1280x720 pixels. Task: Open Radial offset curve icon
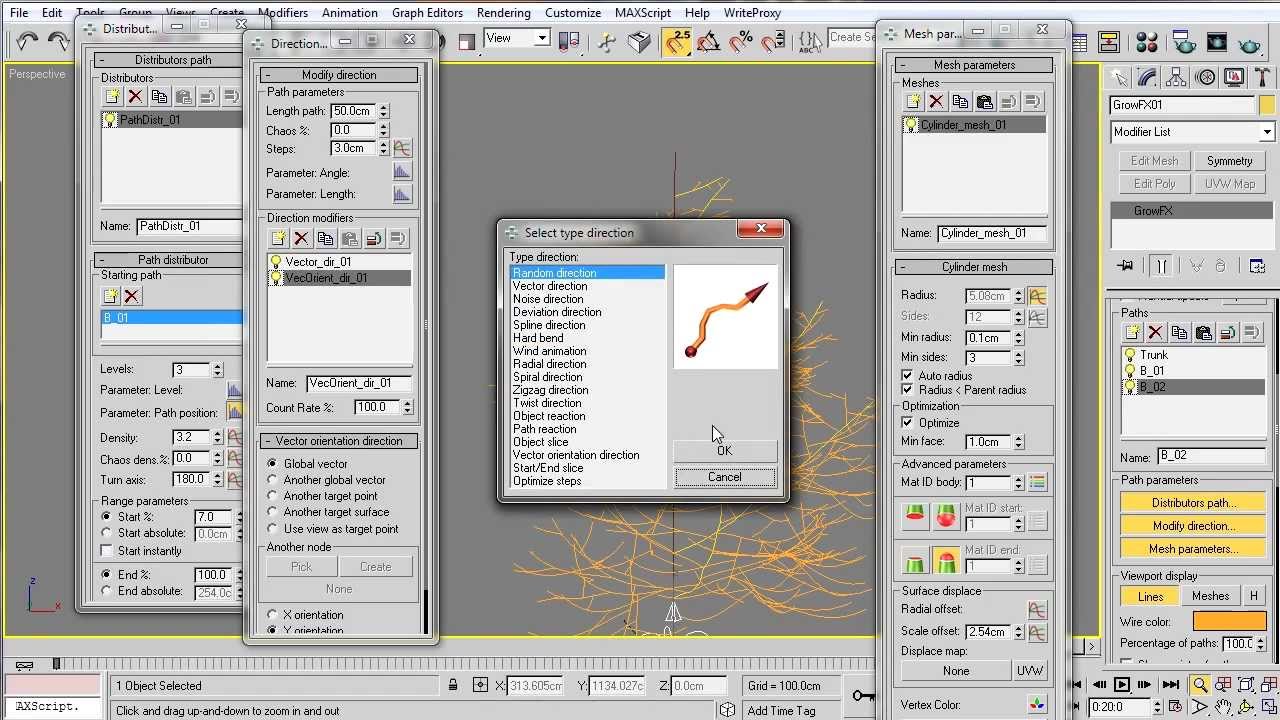point(1037,609)
